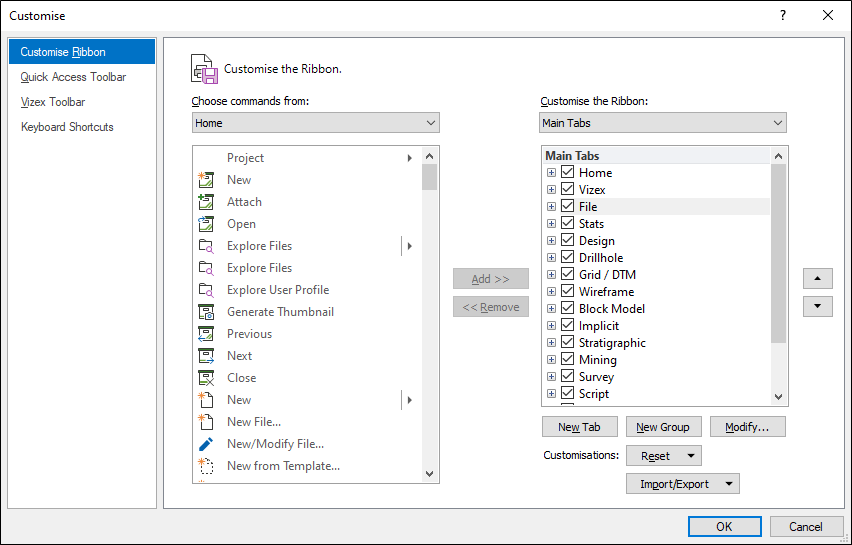This screenshot has width=852, height=545.
Task: Click the Previous command icon
Action: click(x=206, y=334)
